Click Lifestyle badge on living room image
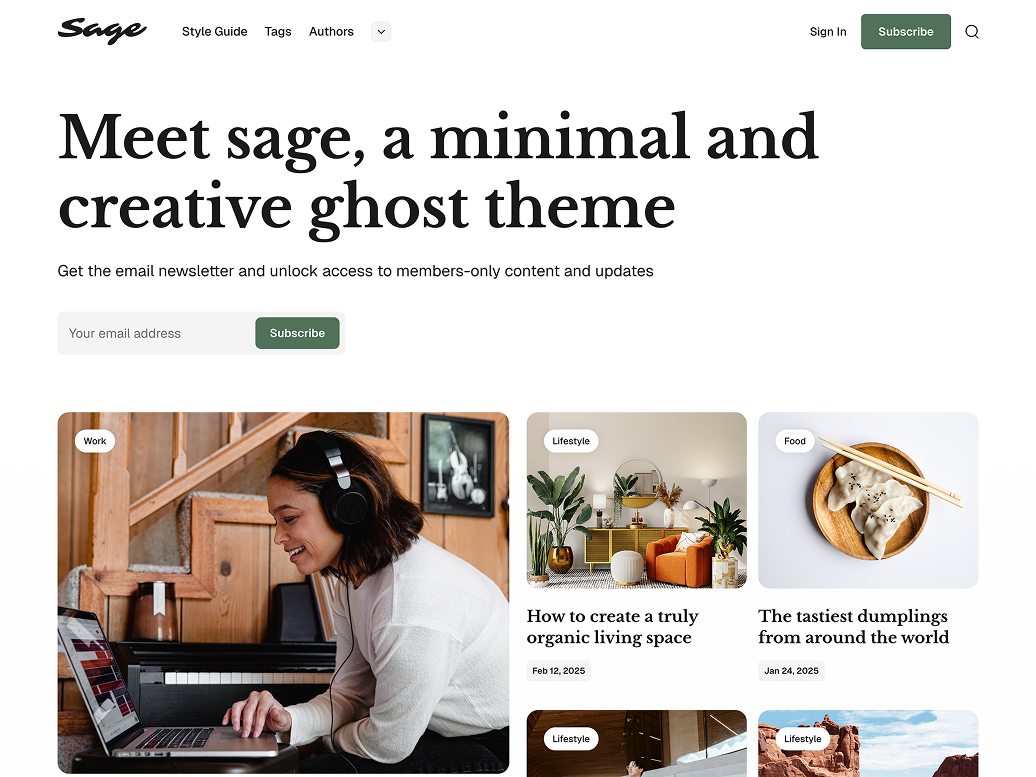Viewport: 1036px width, 777px height. (x=571, y=441)
